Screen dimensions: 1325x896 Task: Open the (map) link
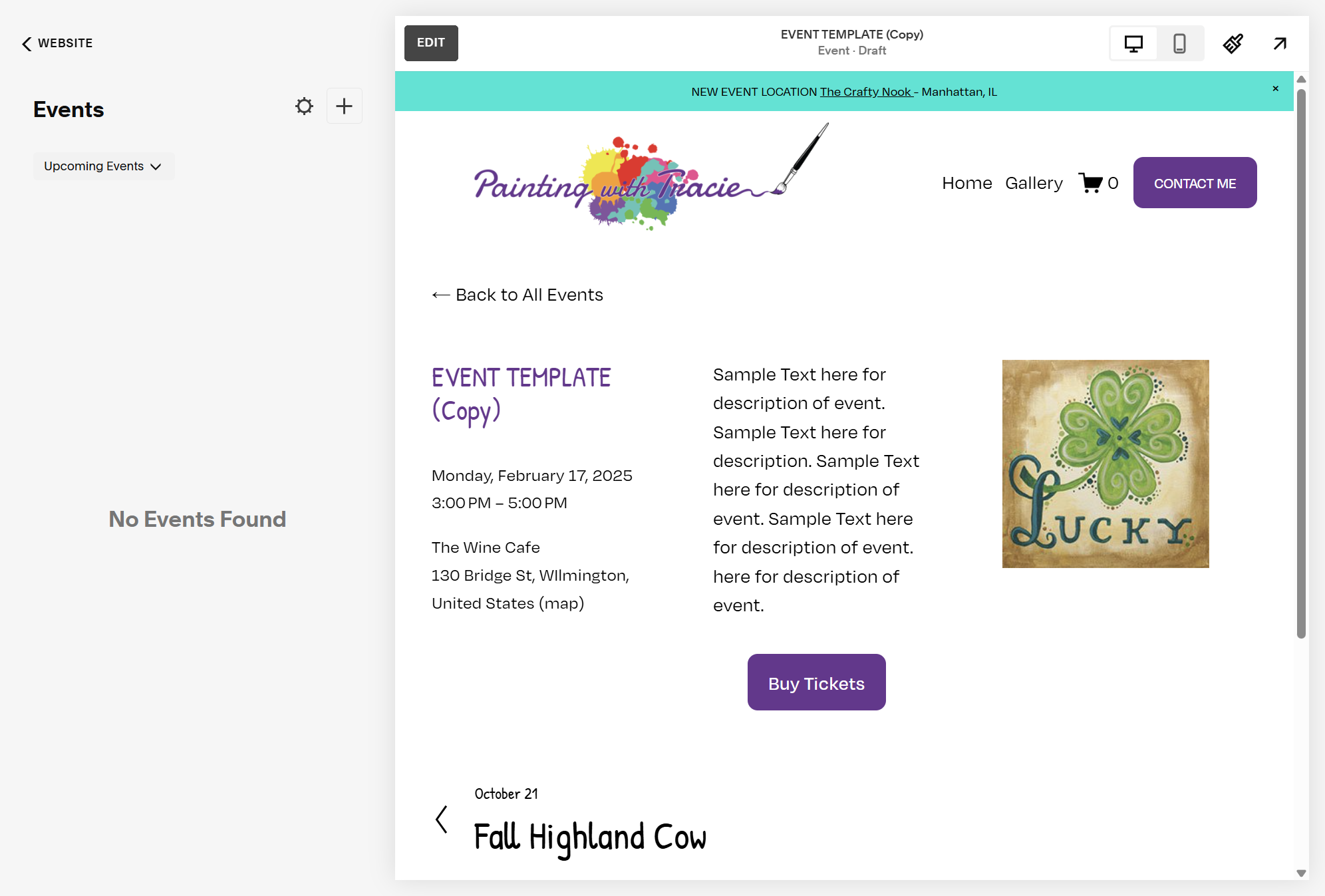coord(561,603)
